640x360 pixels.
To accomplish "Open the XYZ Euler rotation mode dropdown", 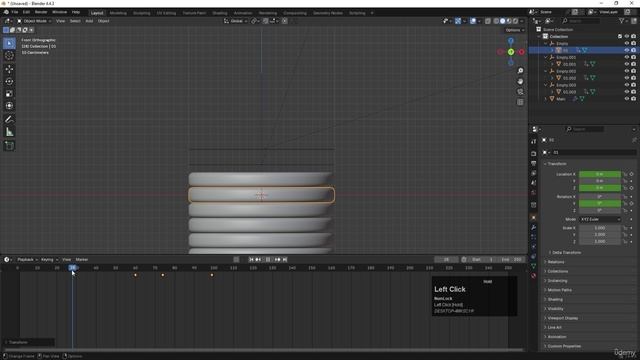I will click(600, 219).
